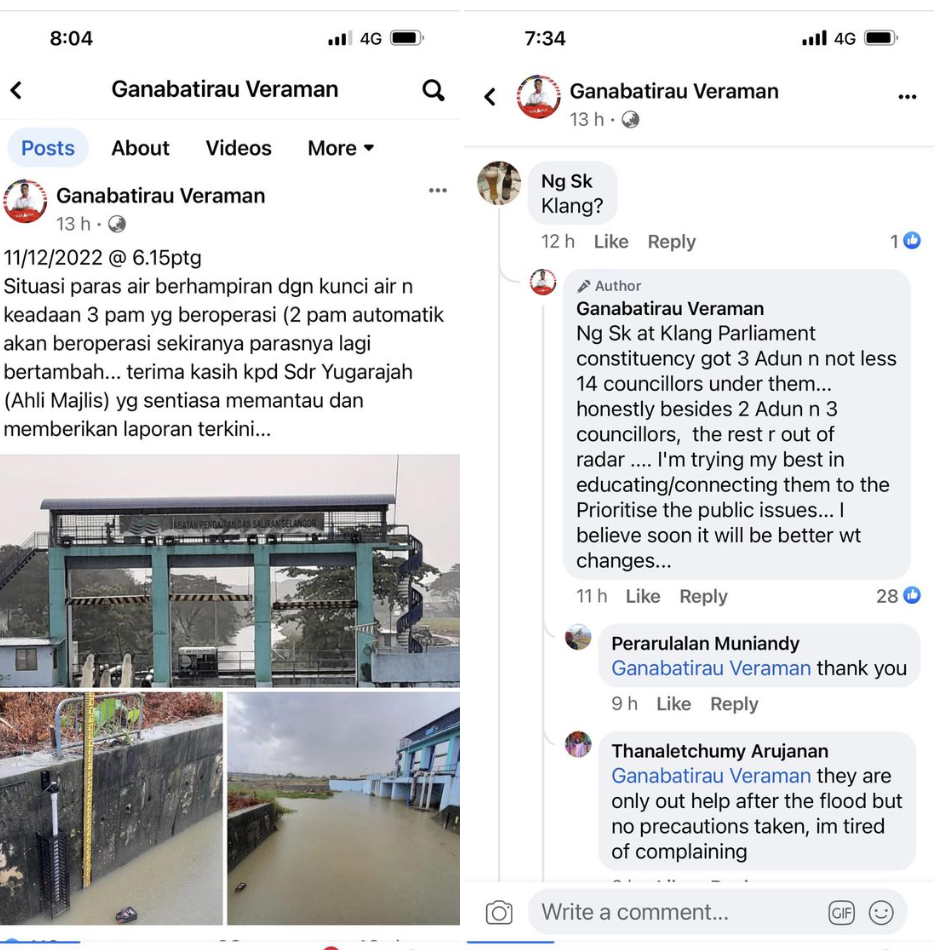Screen dimensions: 934x950
Task: Open the camera icon in comment bar
Action: coord(499,912)
